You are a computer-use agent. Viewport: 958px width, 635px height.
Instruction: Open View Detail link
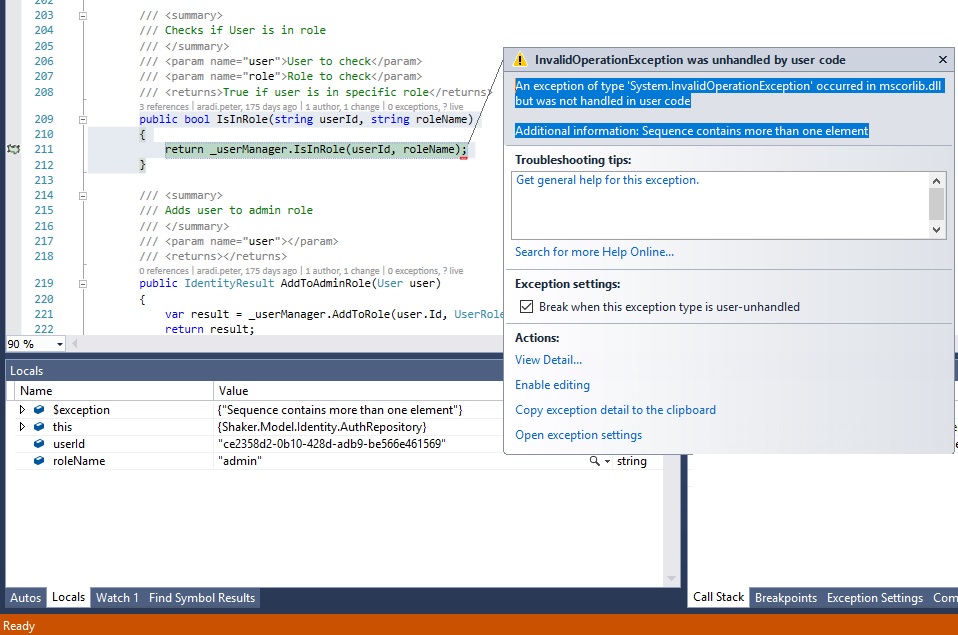click(x=548, y=360)
